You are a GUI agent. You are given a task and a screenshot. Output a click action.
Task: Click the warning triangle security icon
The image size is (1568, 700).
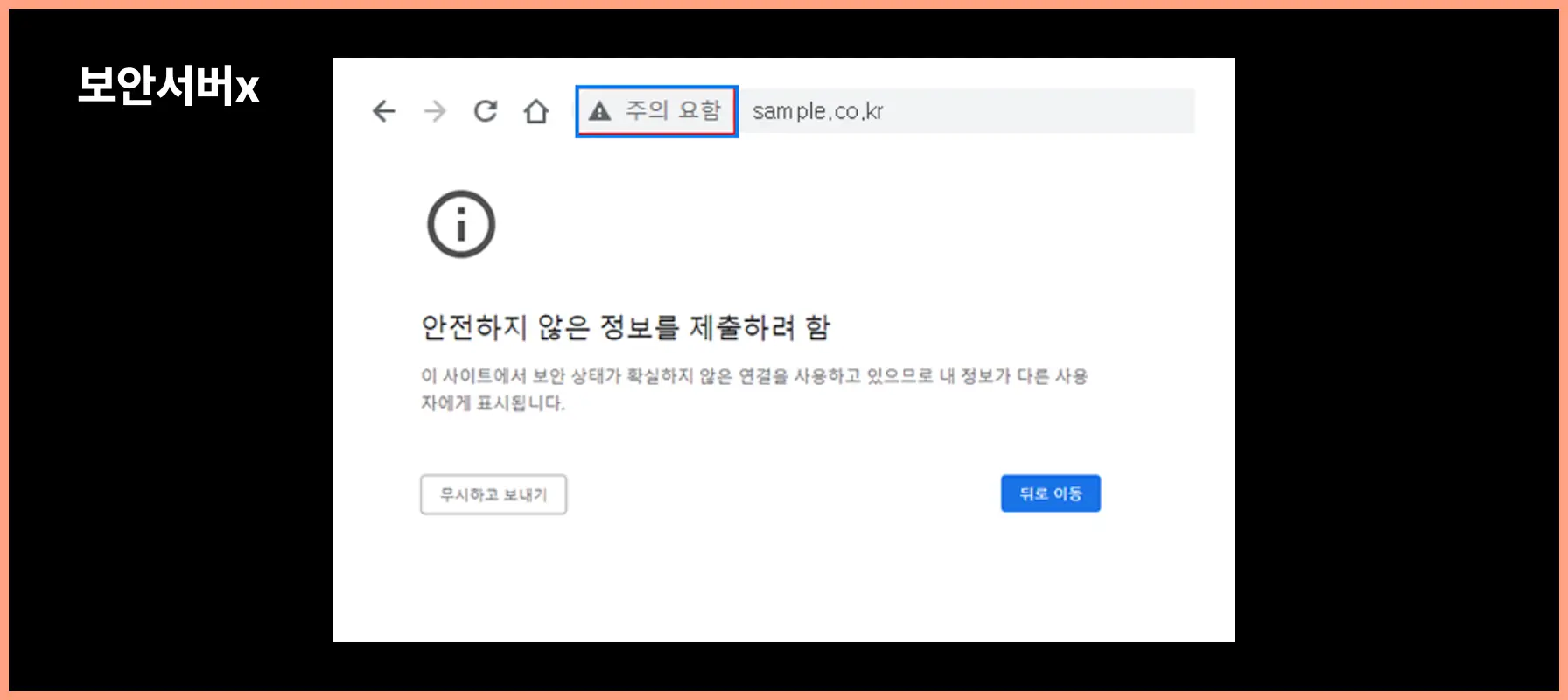pyautogui.click(x=599, y=111)
